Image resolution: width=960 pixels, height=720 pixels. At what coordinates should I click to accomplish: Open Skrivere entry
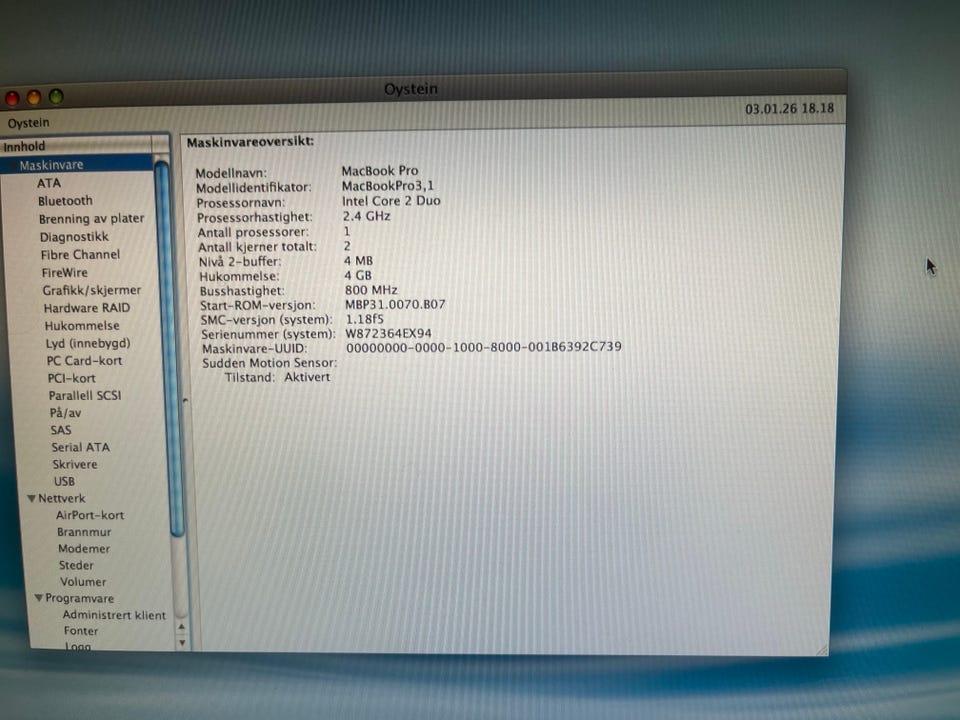75,464
